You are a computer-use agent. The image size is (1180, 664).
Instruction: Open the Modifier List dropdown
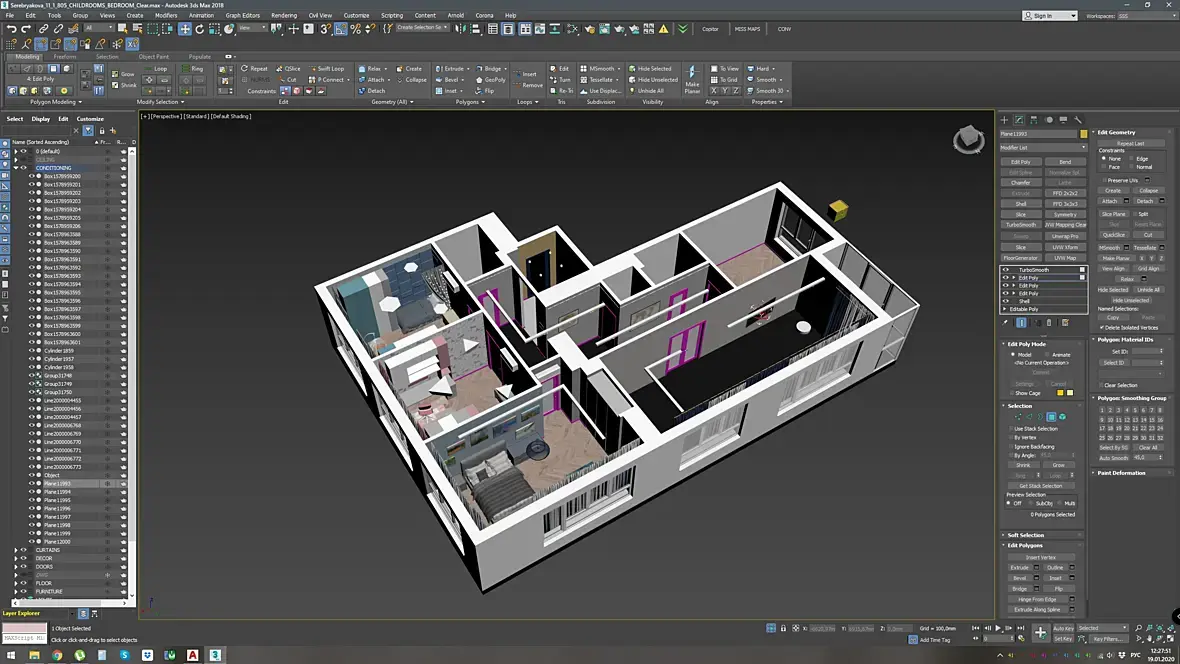pos(1043,147)
